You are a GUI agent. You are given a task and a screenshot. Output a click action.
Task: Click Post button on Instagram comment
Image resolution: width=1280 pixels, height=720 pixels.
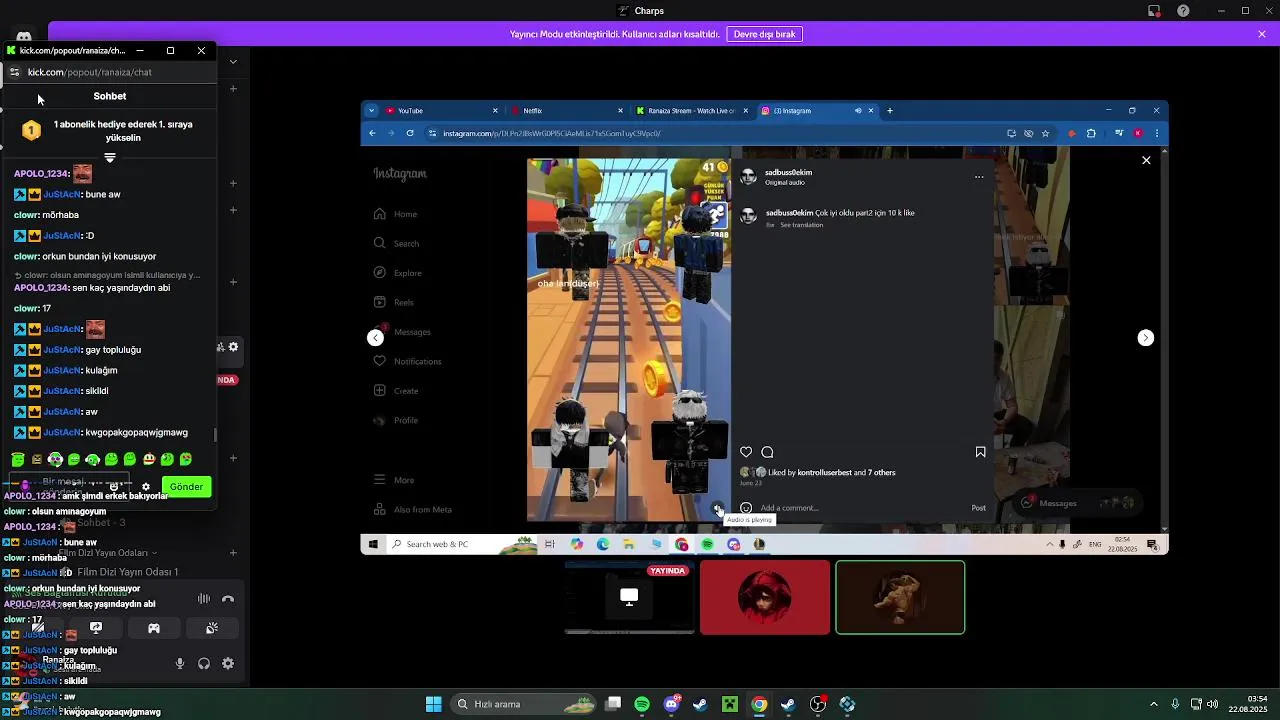pyautogui.click(x=979, y=508)
